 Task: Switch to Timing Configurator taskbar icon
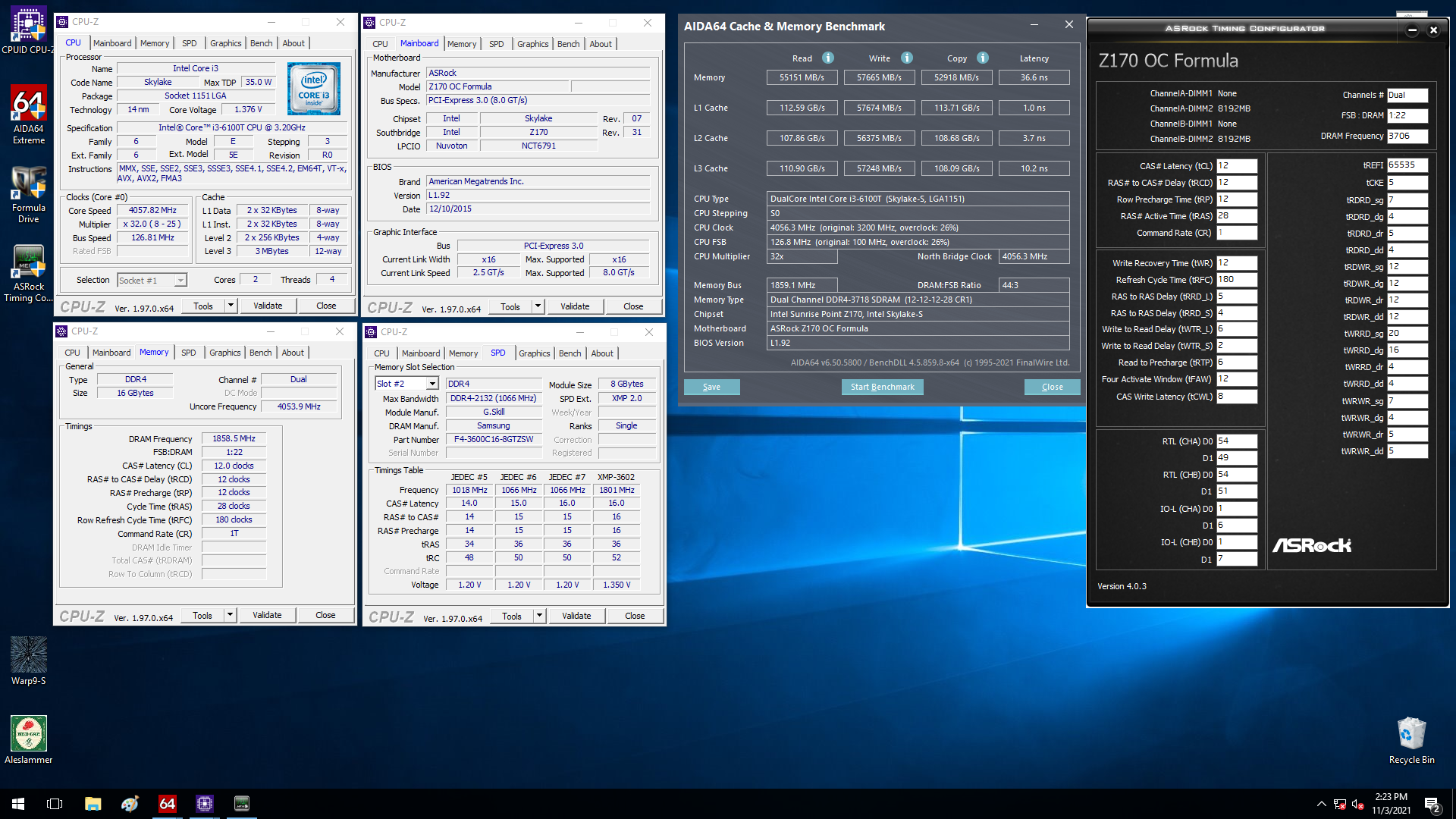click(x=241, y=804)
